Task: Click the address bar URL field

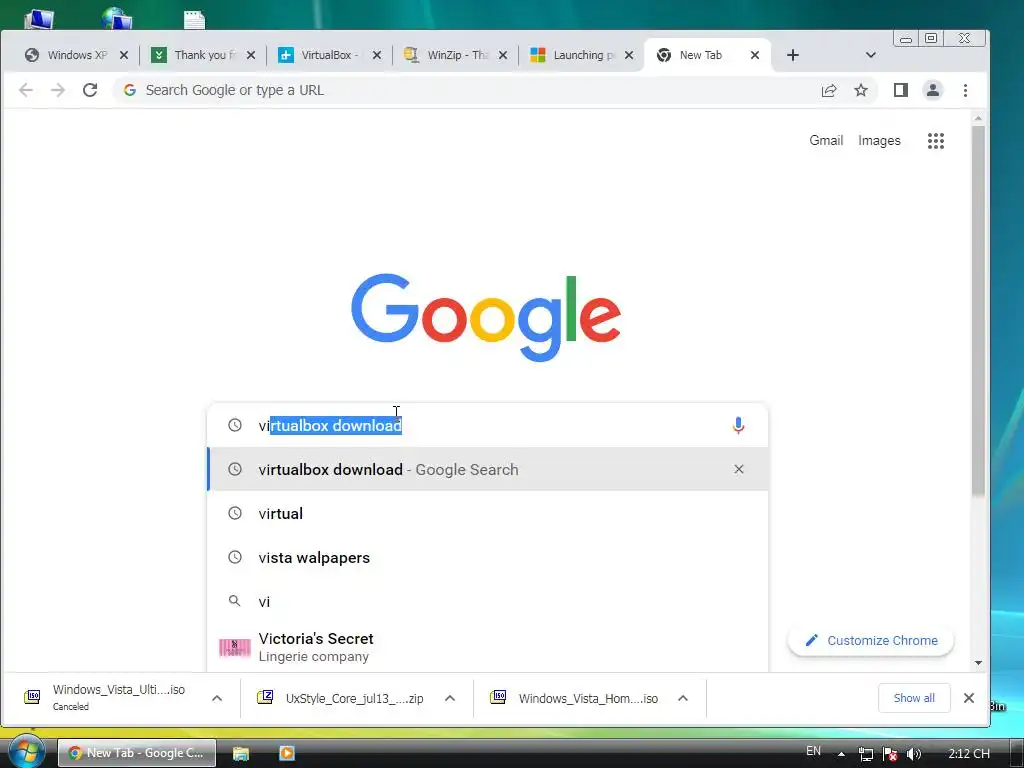Action: tap(470, 90)
